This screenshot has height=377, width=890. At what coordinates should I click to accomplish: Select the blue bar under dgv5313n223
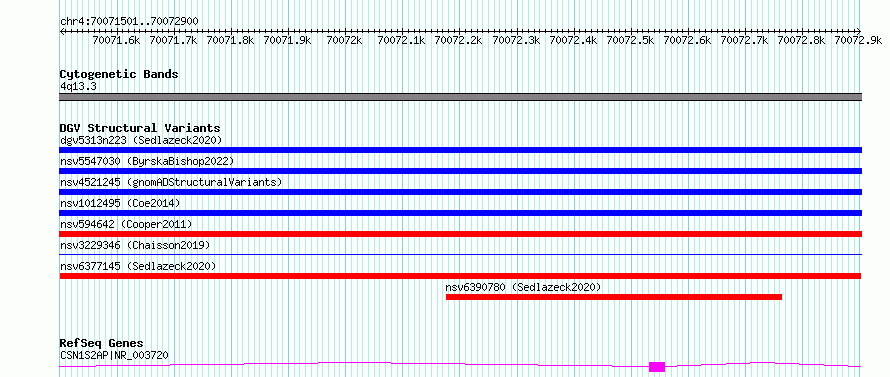460,150
